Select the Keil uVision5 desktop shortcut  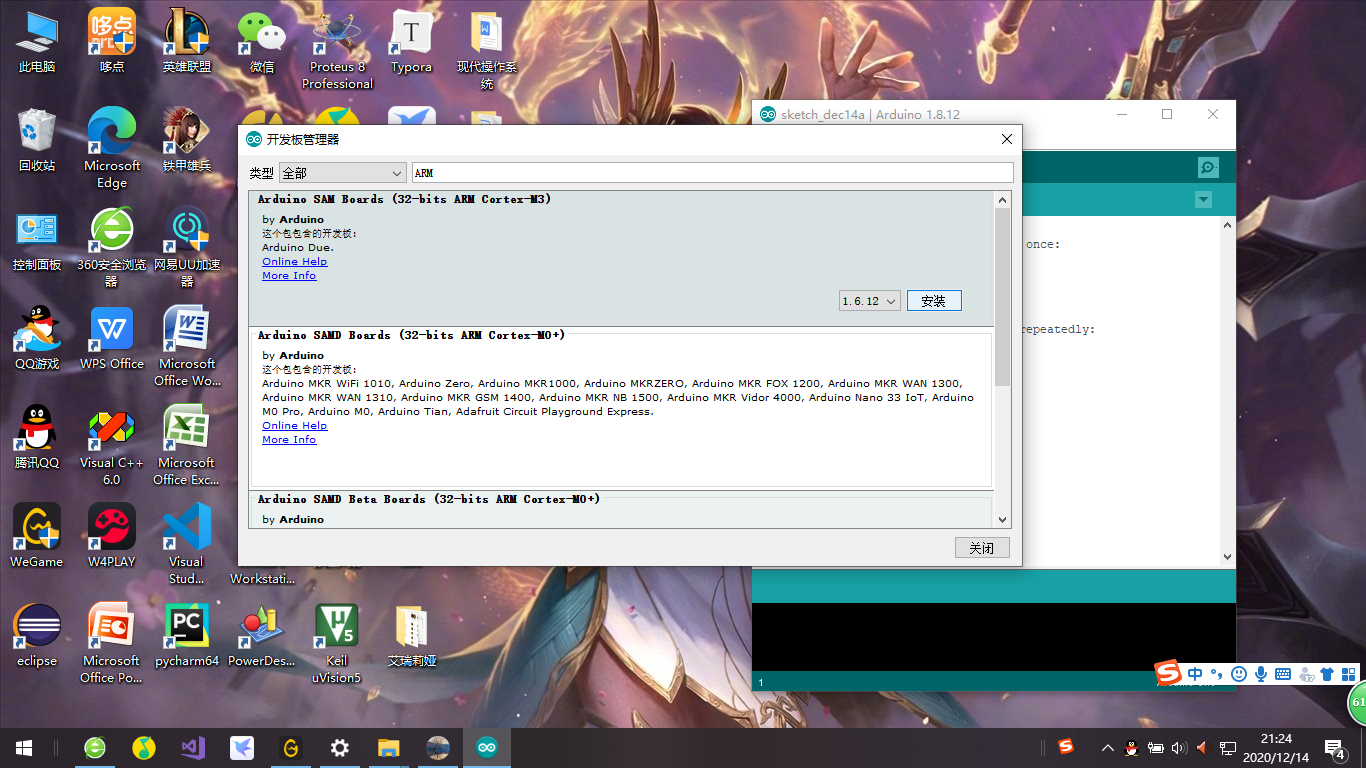pos(337,644)
